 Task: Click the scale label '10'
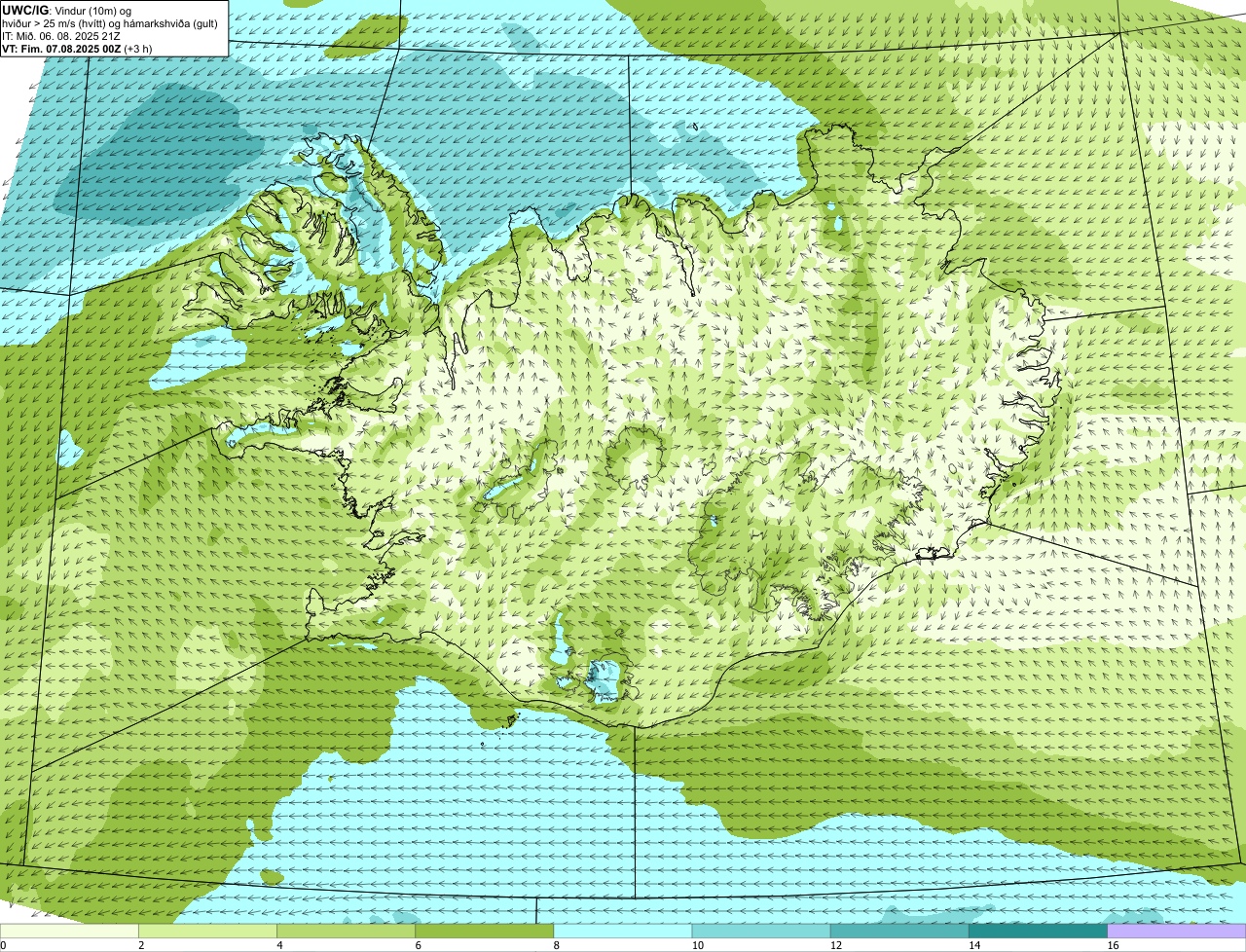click(696, 945)
